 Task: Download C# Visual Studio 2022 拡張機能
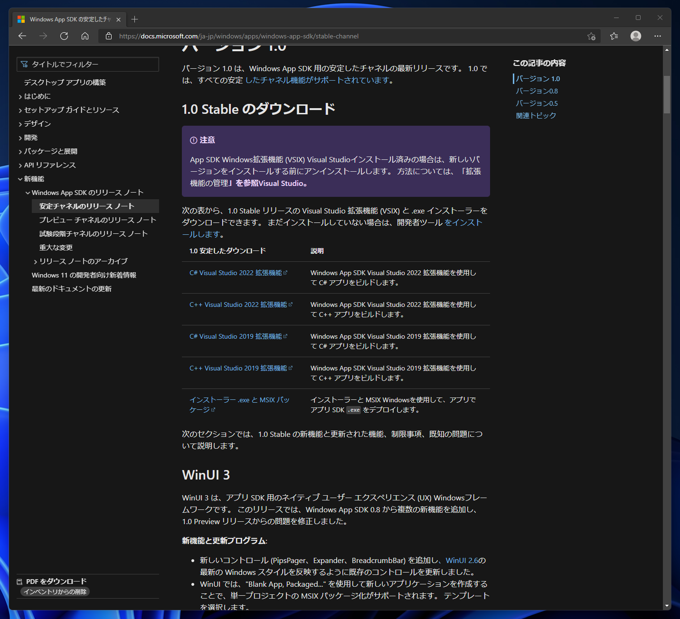point(238,273)
